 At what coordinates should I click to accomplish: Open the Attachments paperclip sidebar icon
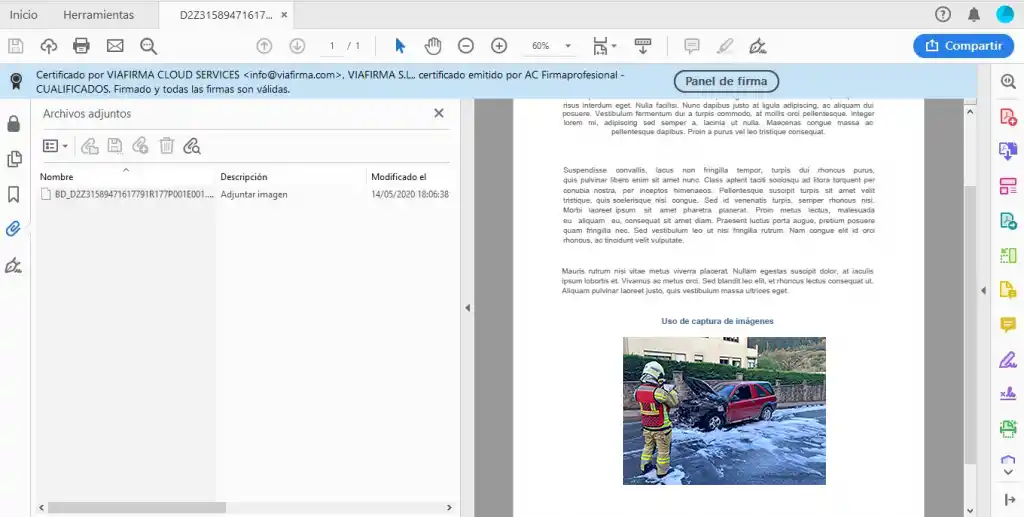pos(14,229)
